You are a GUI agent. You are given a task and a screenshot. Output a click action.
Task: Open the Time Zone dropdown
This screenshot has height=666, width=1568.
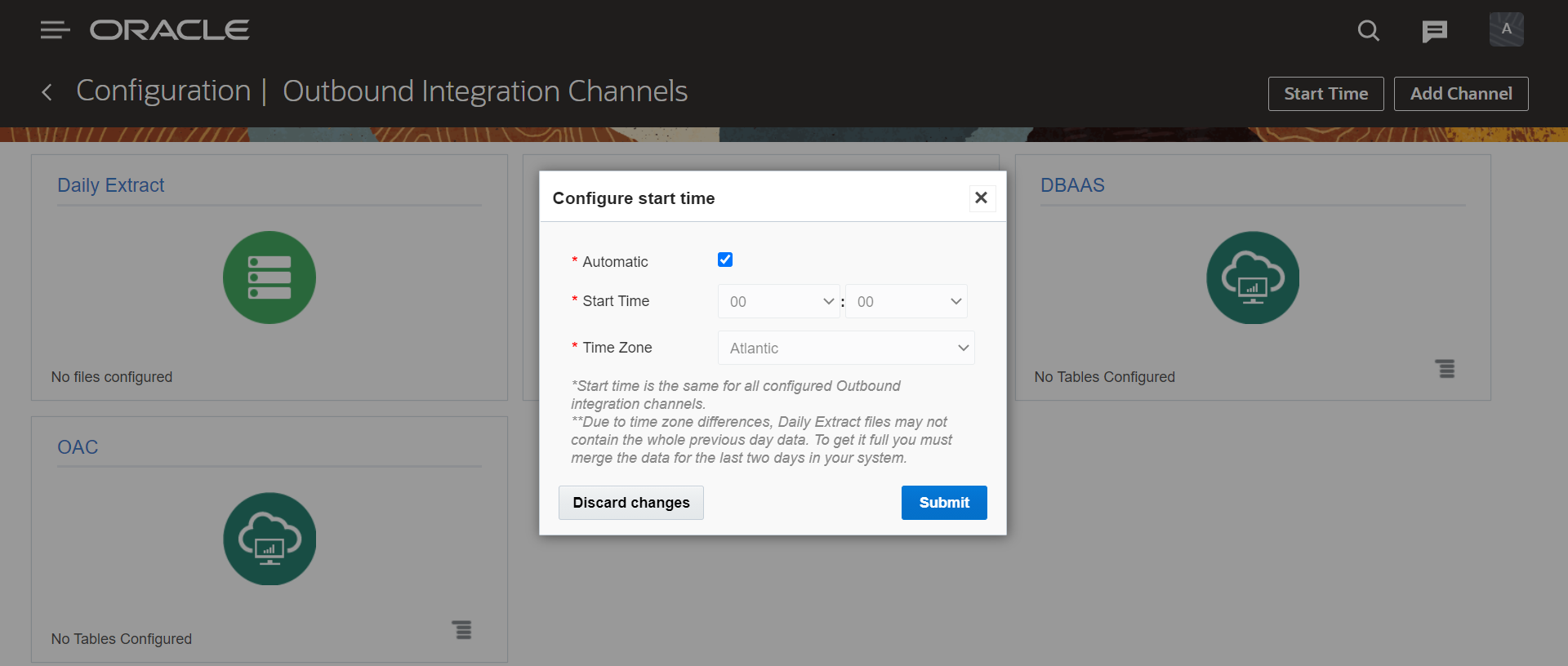[846, 348]
